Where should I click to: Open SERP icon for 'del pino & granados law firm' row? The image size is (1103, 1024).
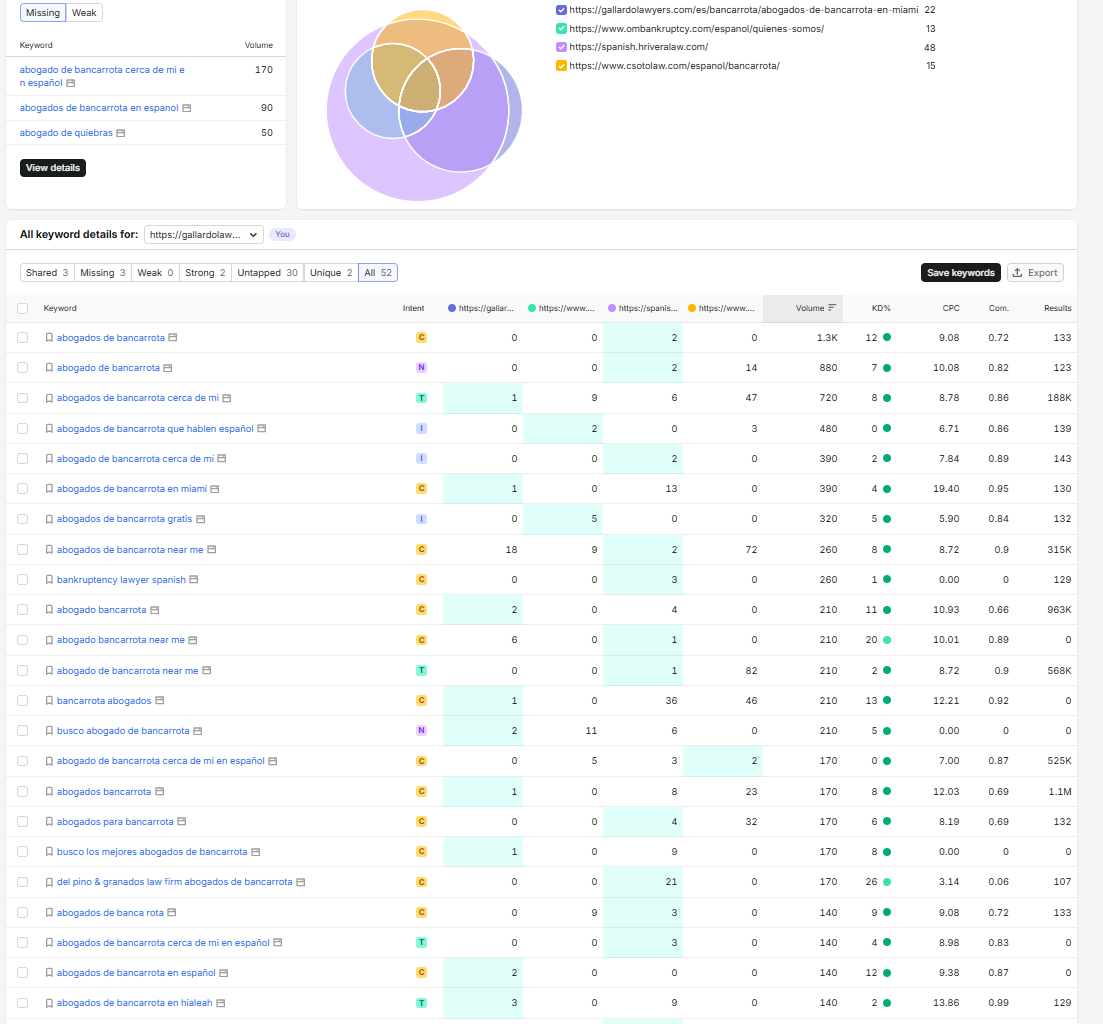pyautogui.click(x=300, y=882)
